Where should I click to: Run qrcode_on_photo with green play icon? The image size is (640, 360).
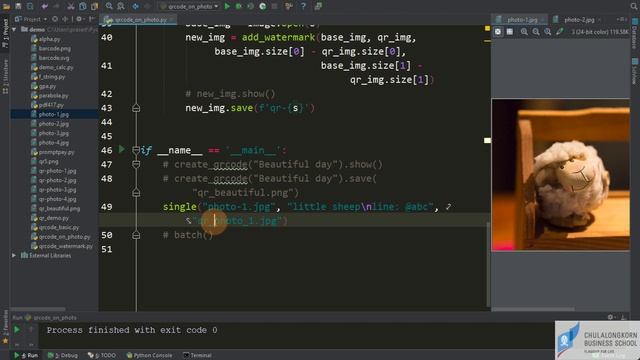pyautogui.click(x=227, y=6)
